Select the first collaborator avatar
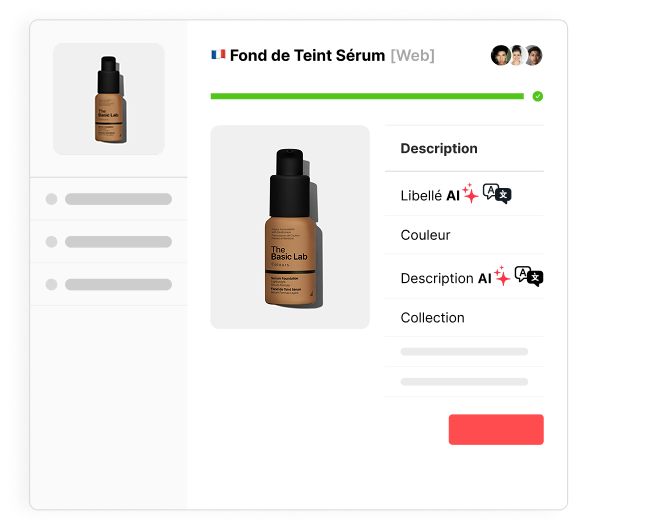 coord(501,55)
